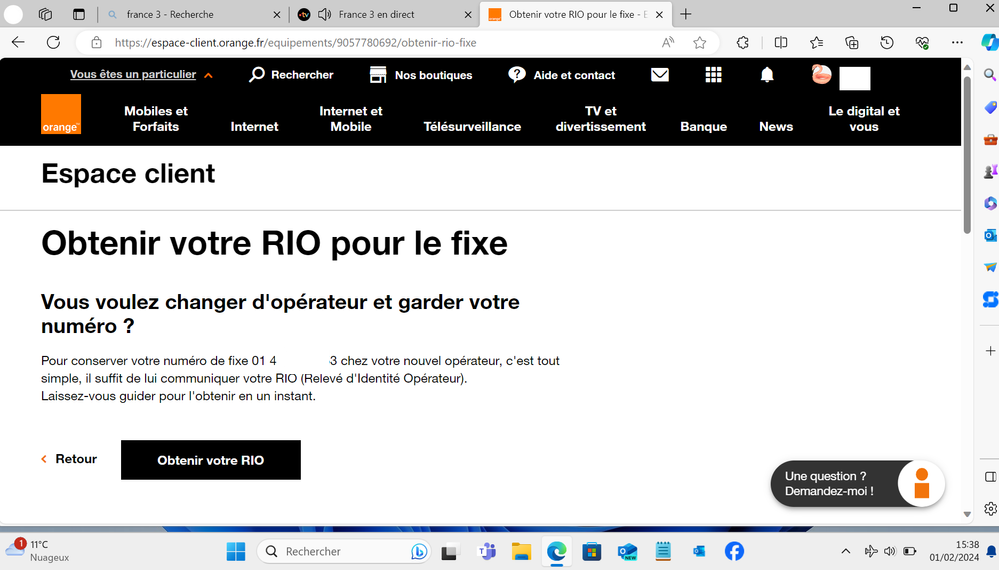Mute the France 3 en direct tab
999x570 pixels.
click(x=324, y=14)
